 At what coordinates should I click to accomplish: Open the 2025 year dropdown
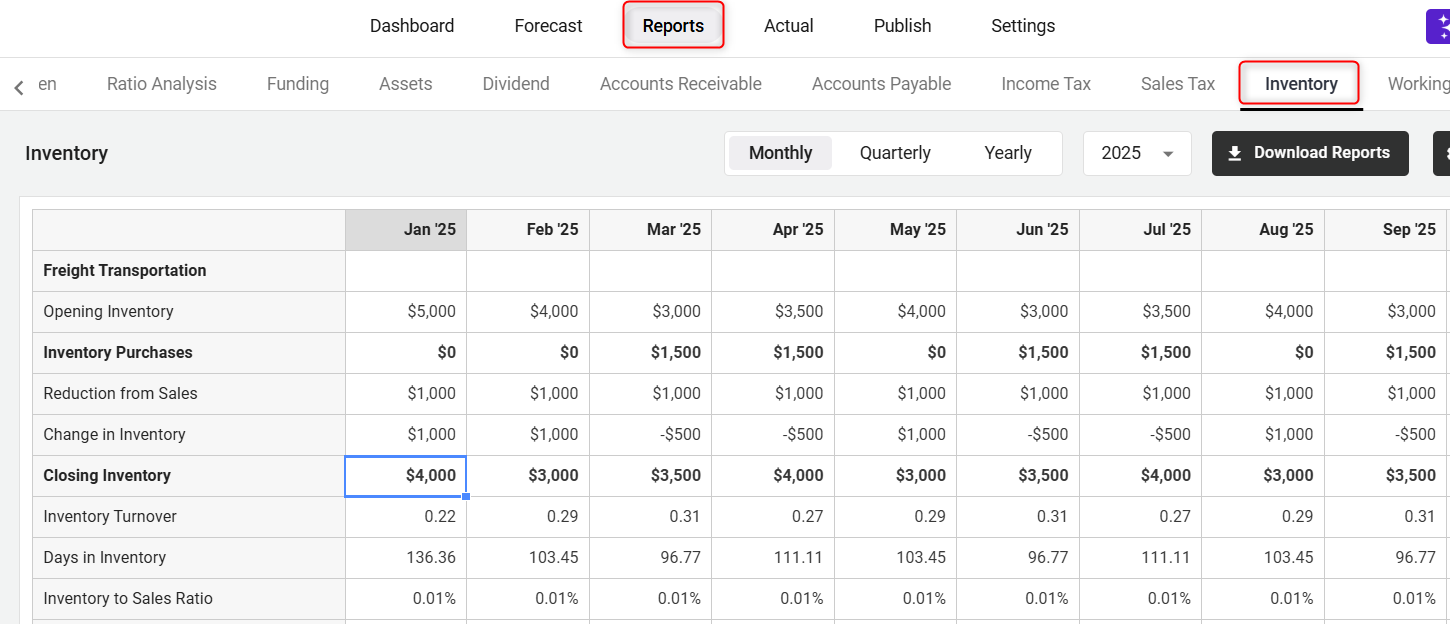(x=1137, y=153)
